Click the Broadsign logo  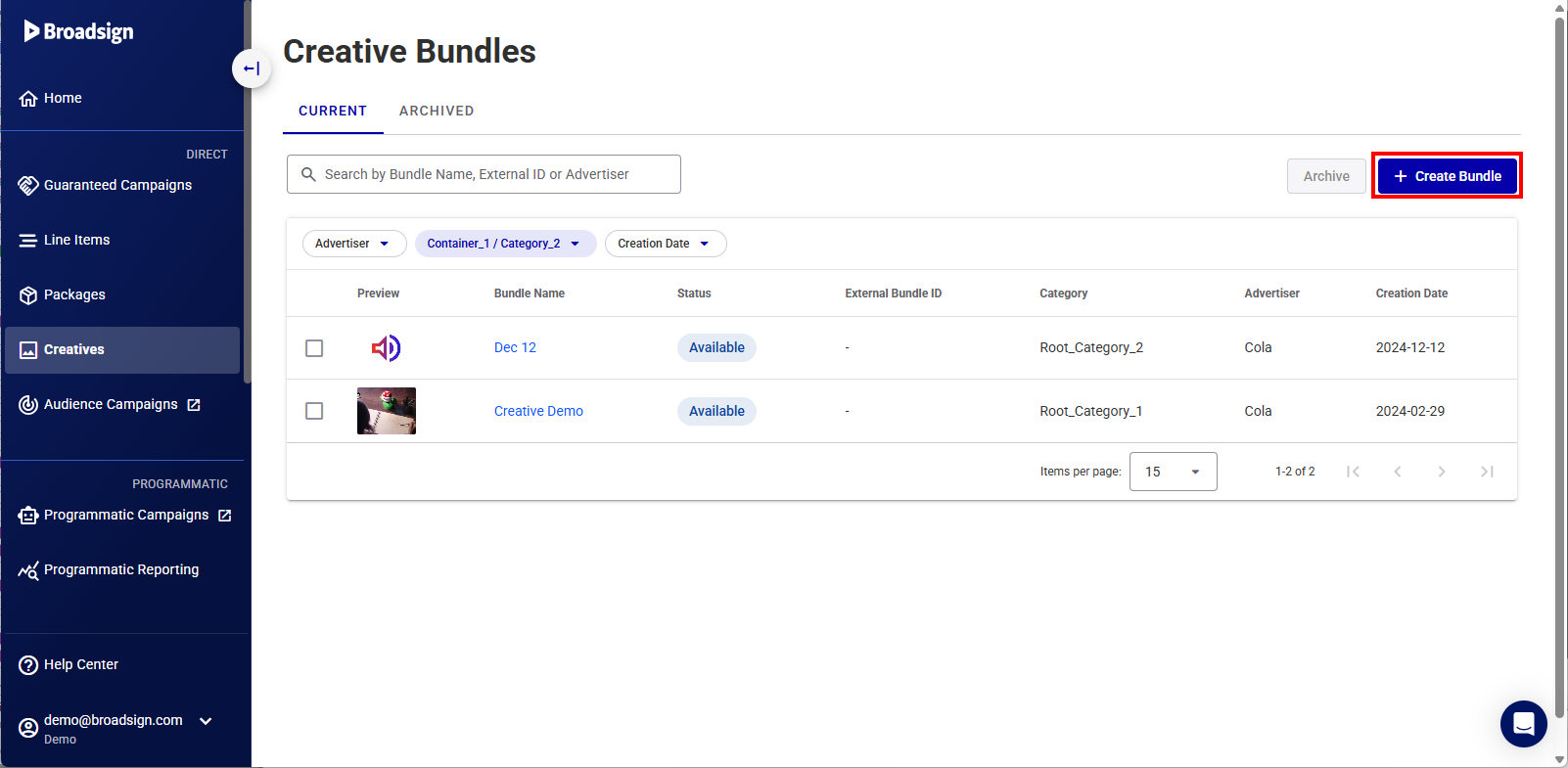(x=79, y=31)
